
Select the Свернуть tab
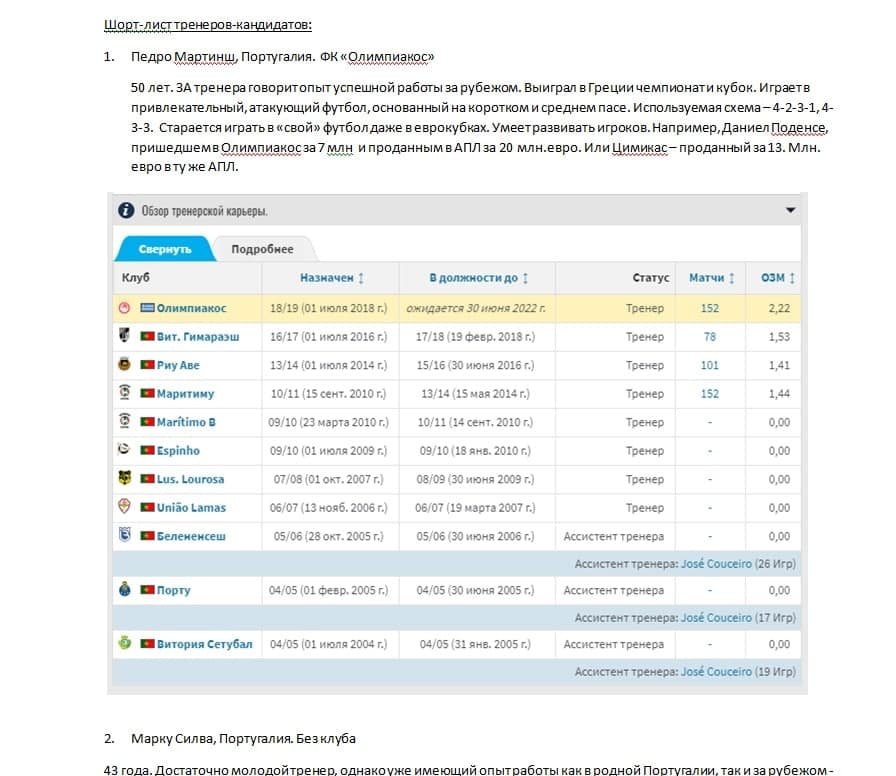coord(165,249)
